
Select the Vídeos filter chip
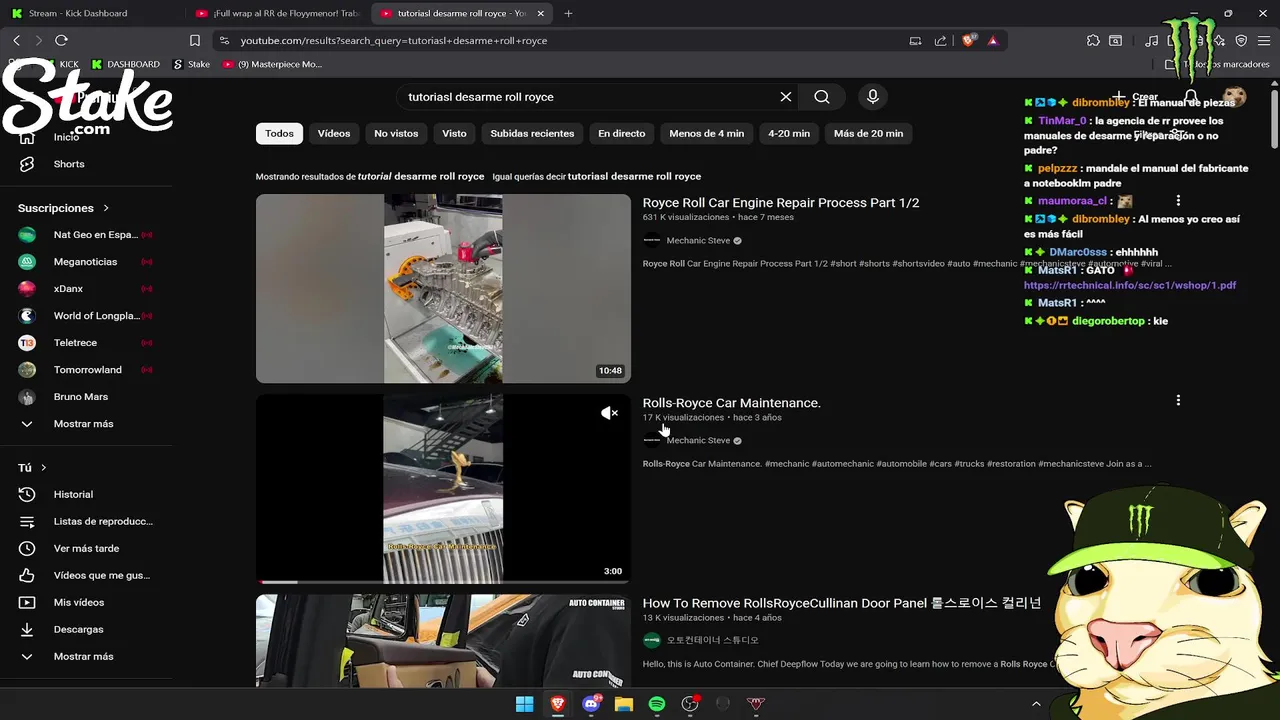334,133
